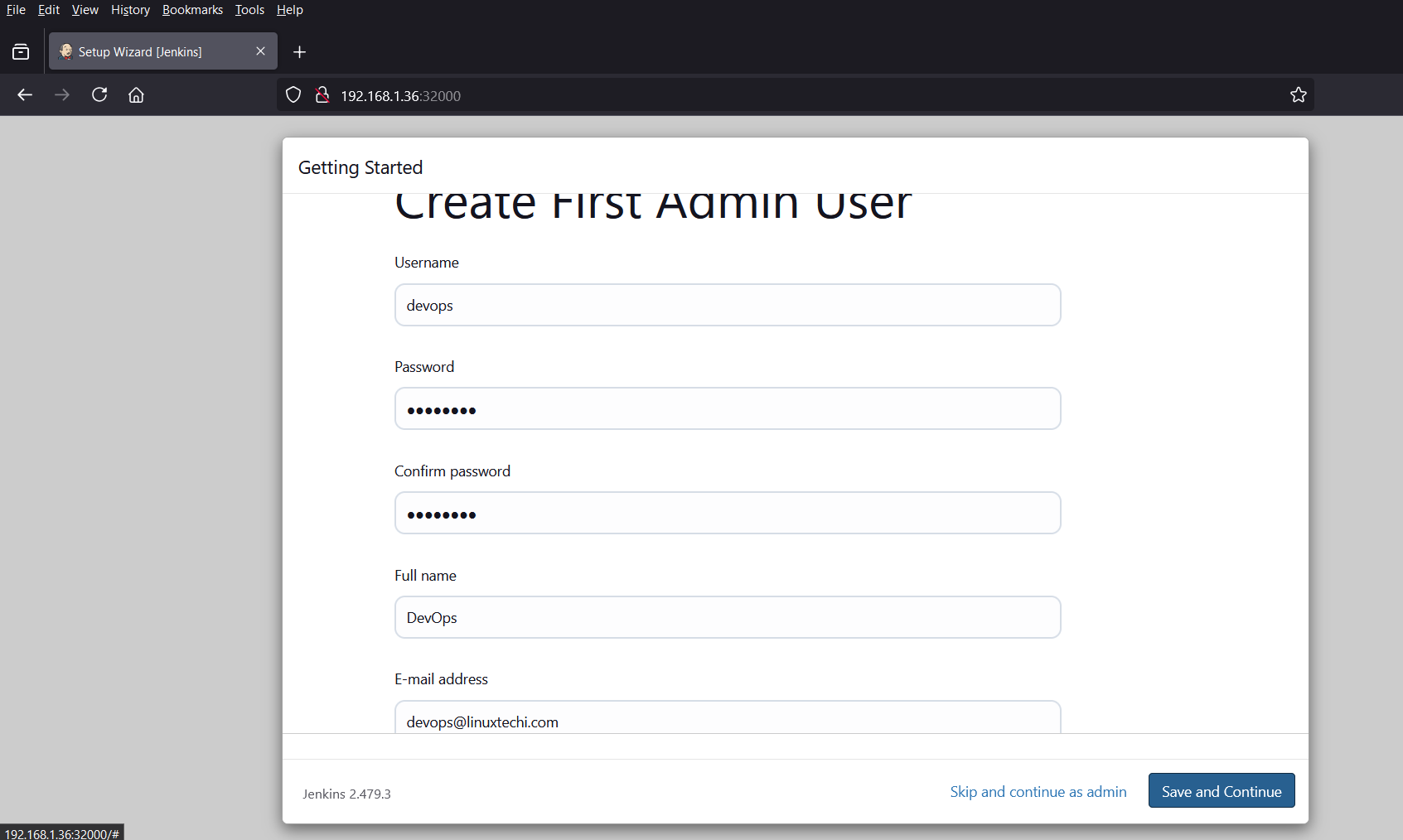Select the Setup Wizard [Jenkins] tab
The height and width of the screenshot is (840, 1403).
163,51
